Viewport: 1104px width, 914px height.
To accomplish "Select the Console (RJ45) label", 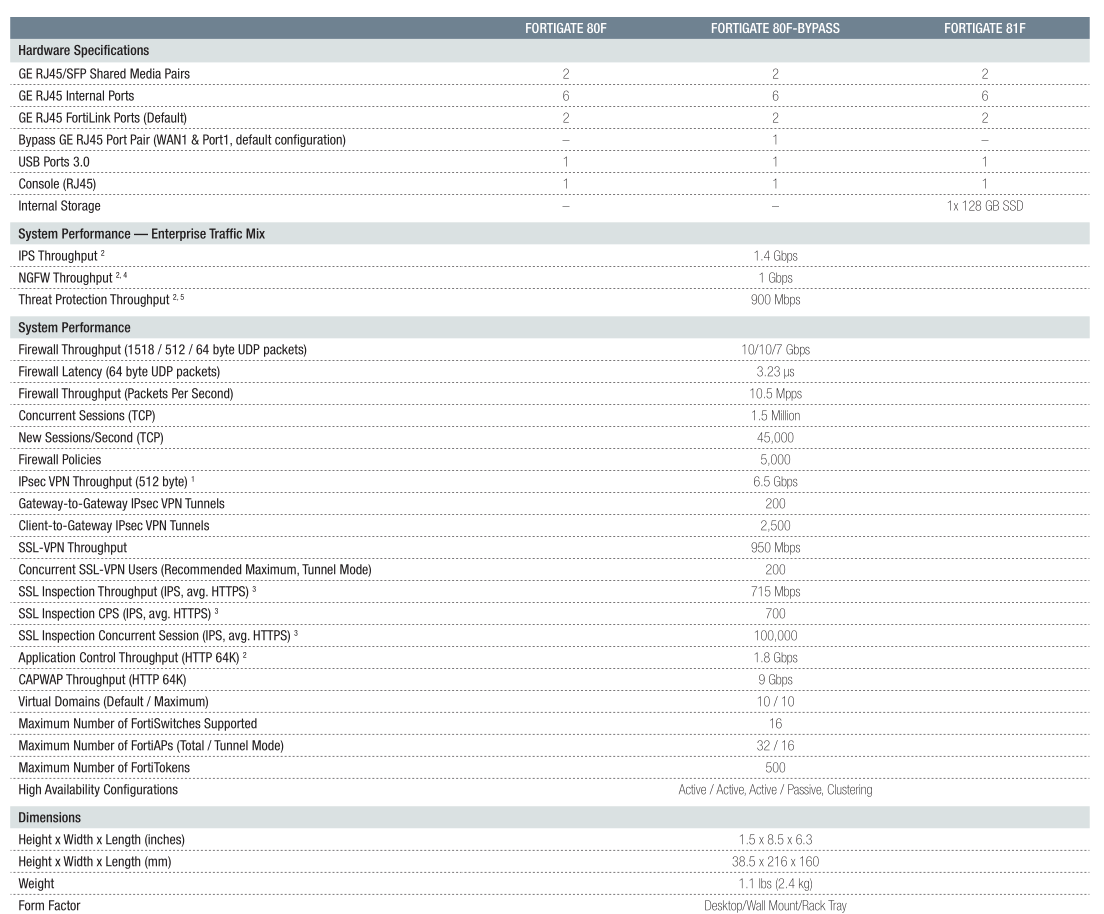I will point(57,184).
